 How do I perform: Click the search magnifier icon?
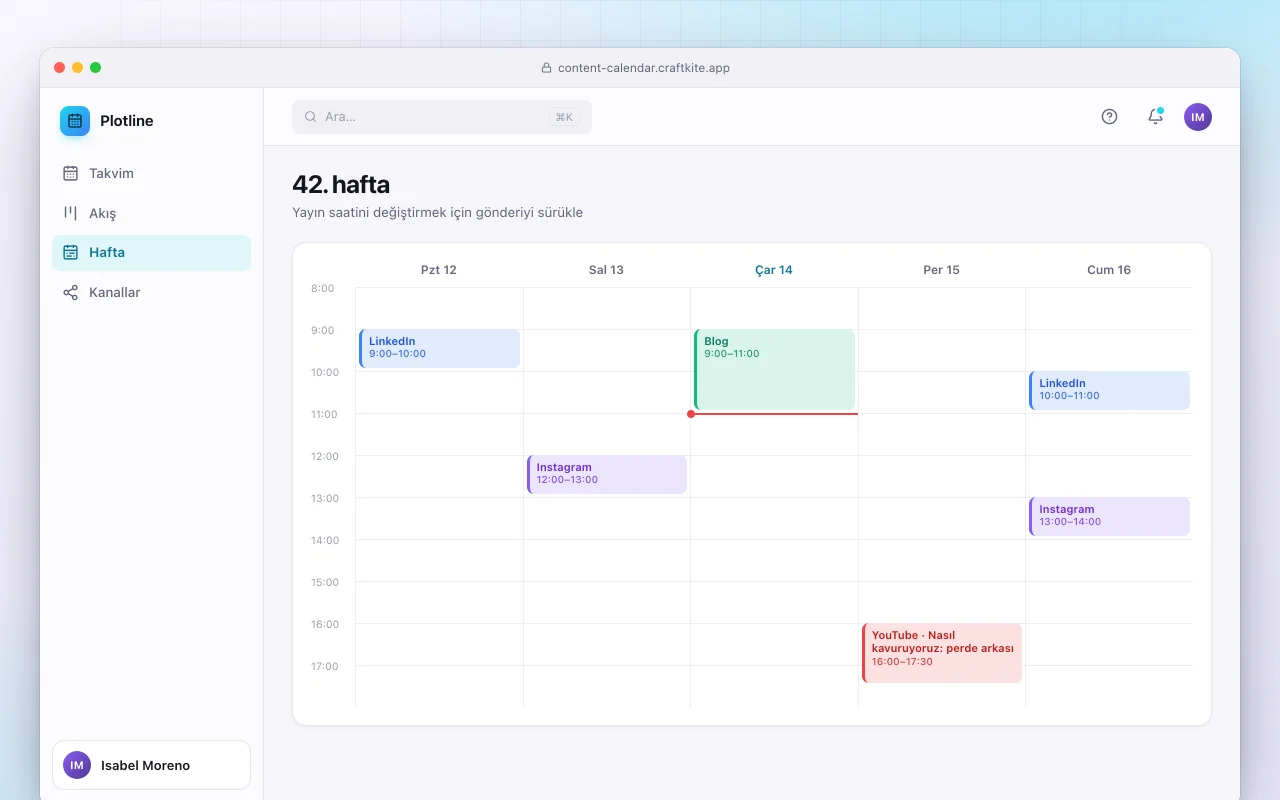(x=311, y=117)
